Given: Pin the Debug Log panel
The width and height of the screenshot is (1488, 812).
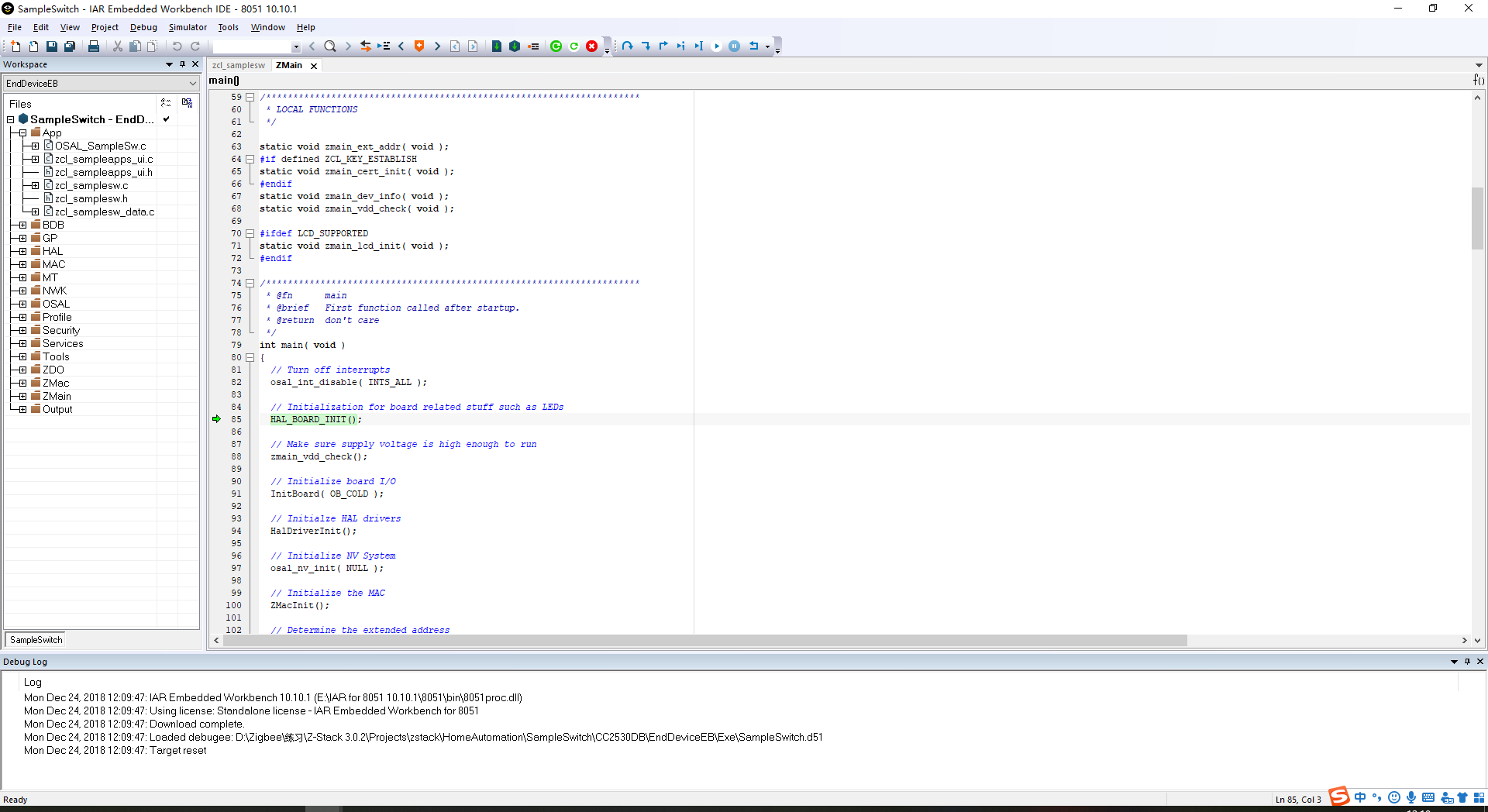Looking at the screenshot, I should coord(1467,662).
